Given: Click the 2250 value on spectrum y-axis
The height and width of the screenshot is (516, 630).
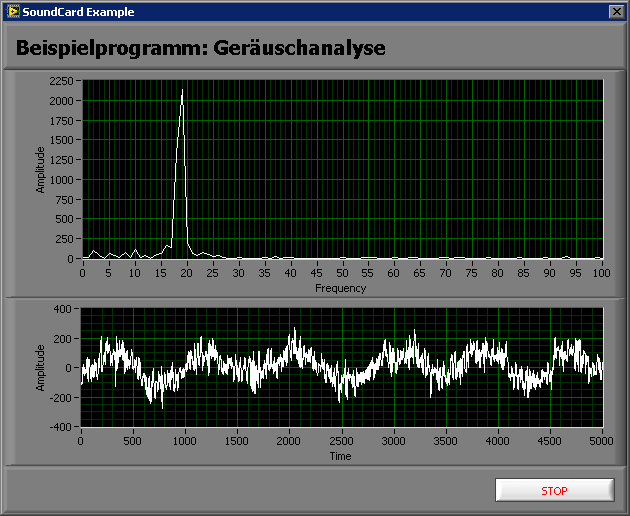Looking at the screenshot, I should click(61, 81).
